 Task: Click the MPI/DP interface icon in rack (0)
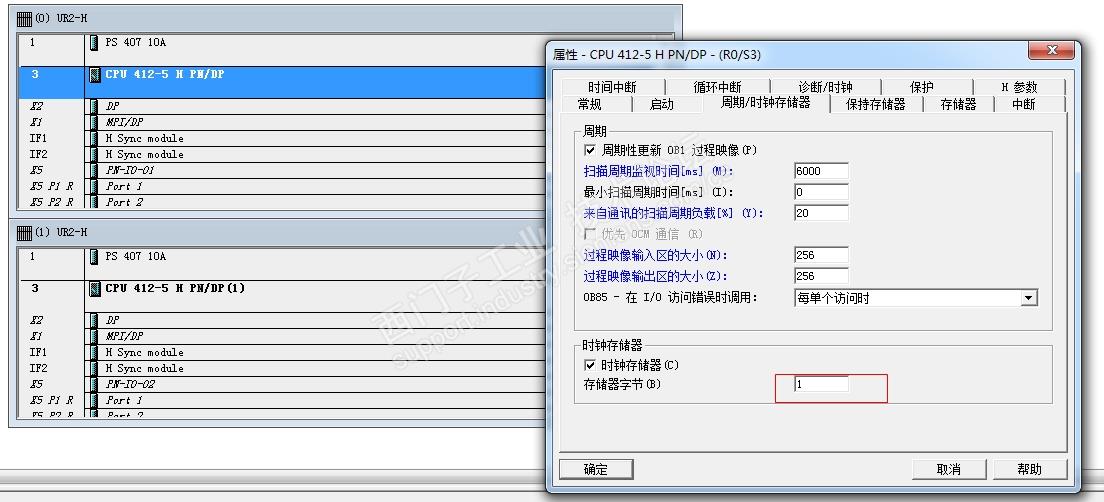click(x=94, y=123)
